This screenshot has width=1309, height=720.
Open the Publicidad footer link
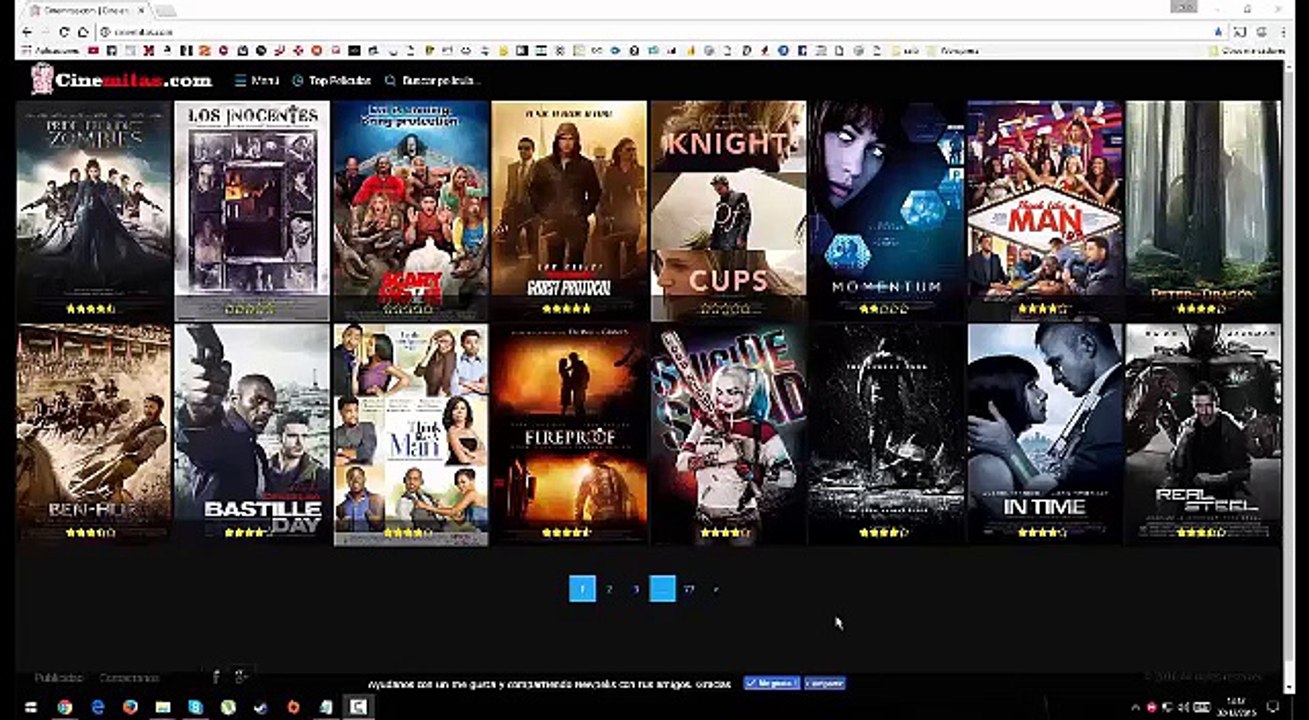59,677
